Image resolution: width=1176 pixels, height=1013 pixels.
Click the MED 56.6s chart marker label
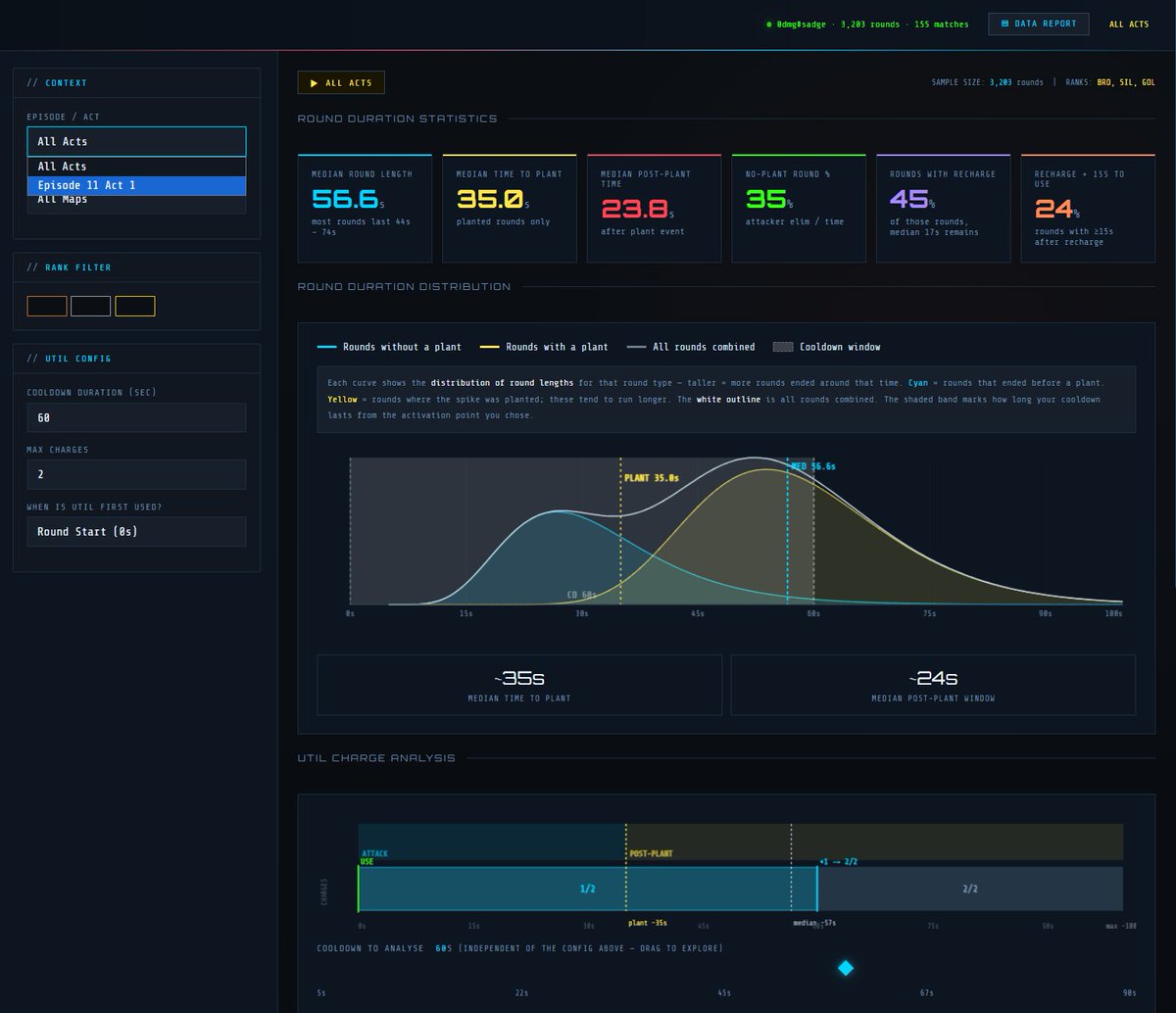pos(812,466)
